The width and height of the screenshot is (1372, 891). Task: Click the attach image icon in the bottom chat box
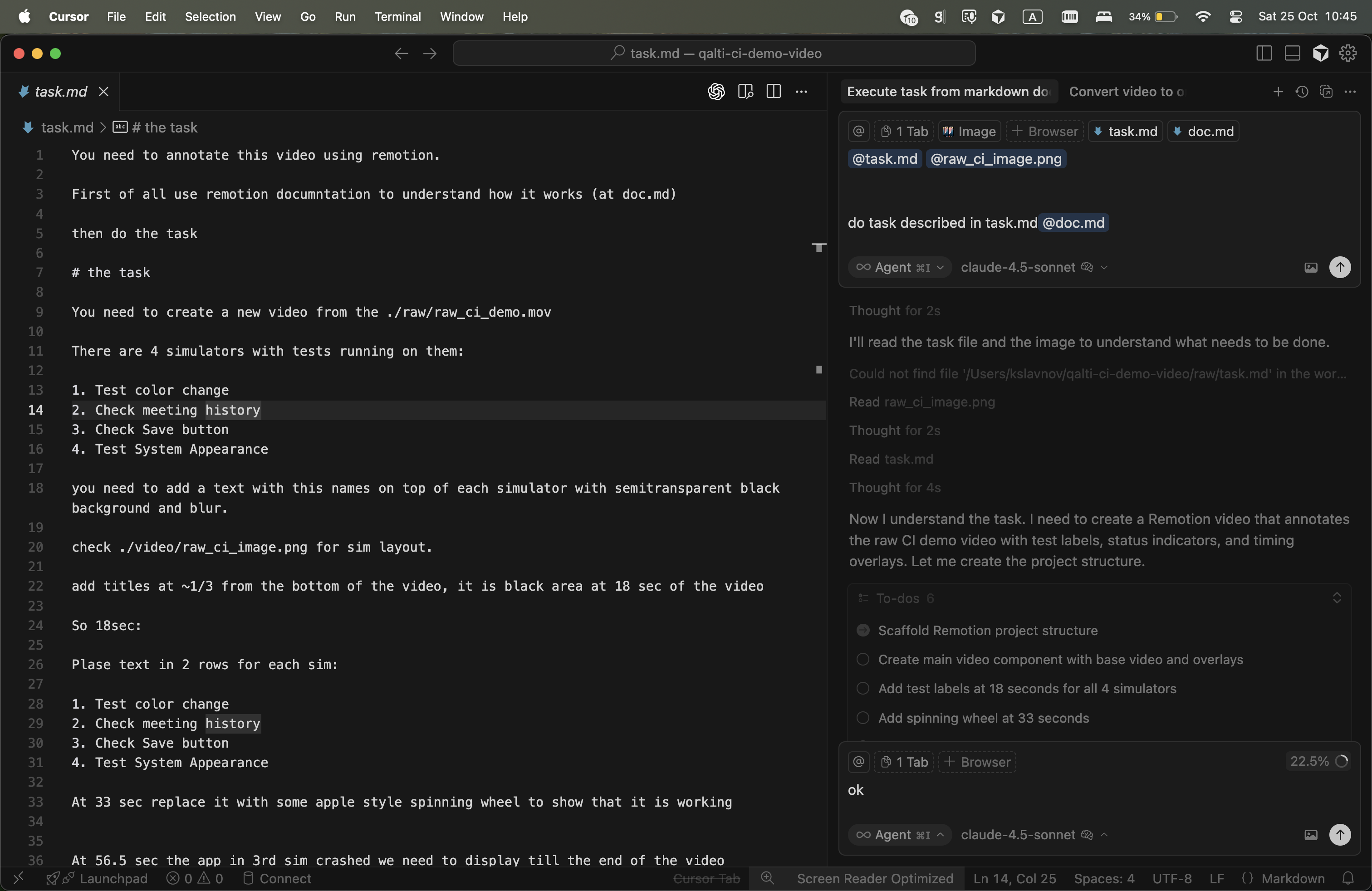tap(1310, 835)
